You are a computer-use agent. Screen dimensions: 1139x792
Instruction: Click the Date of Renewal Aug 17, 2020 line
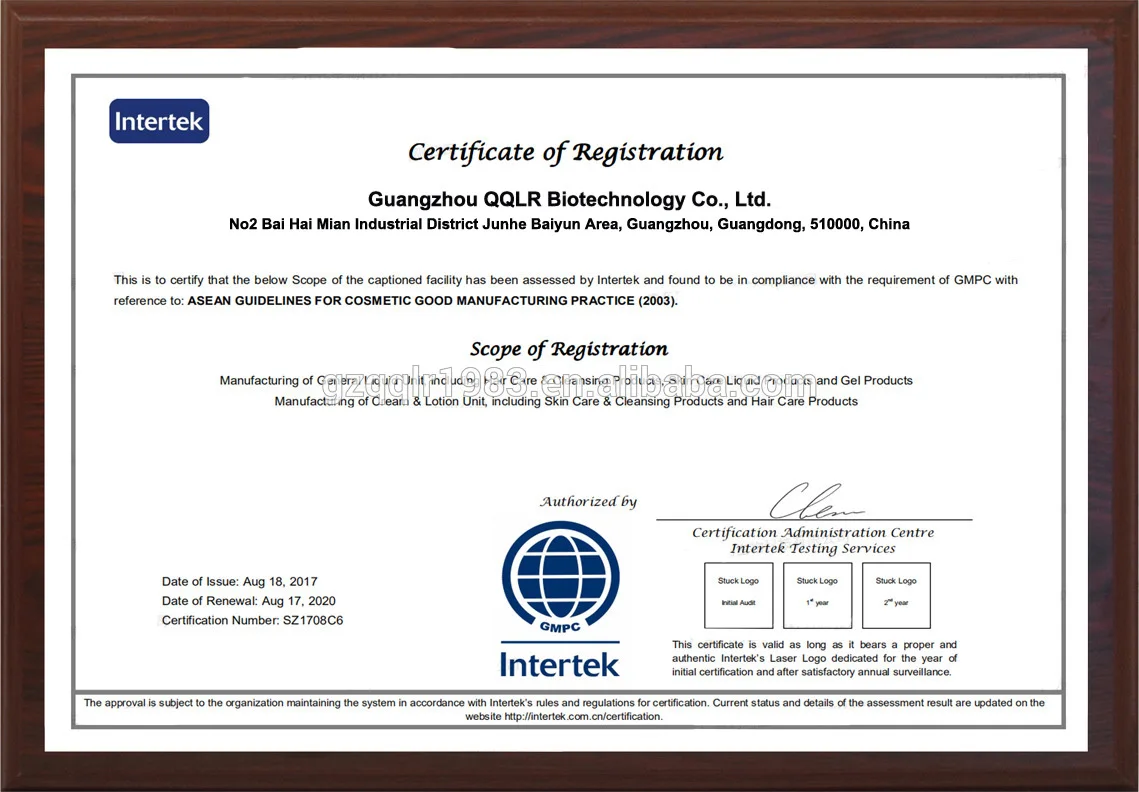[248, 601]
